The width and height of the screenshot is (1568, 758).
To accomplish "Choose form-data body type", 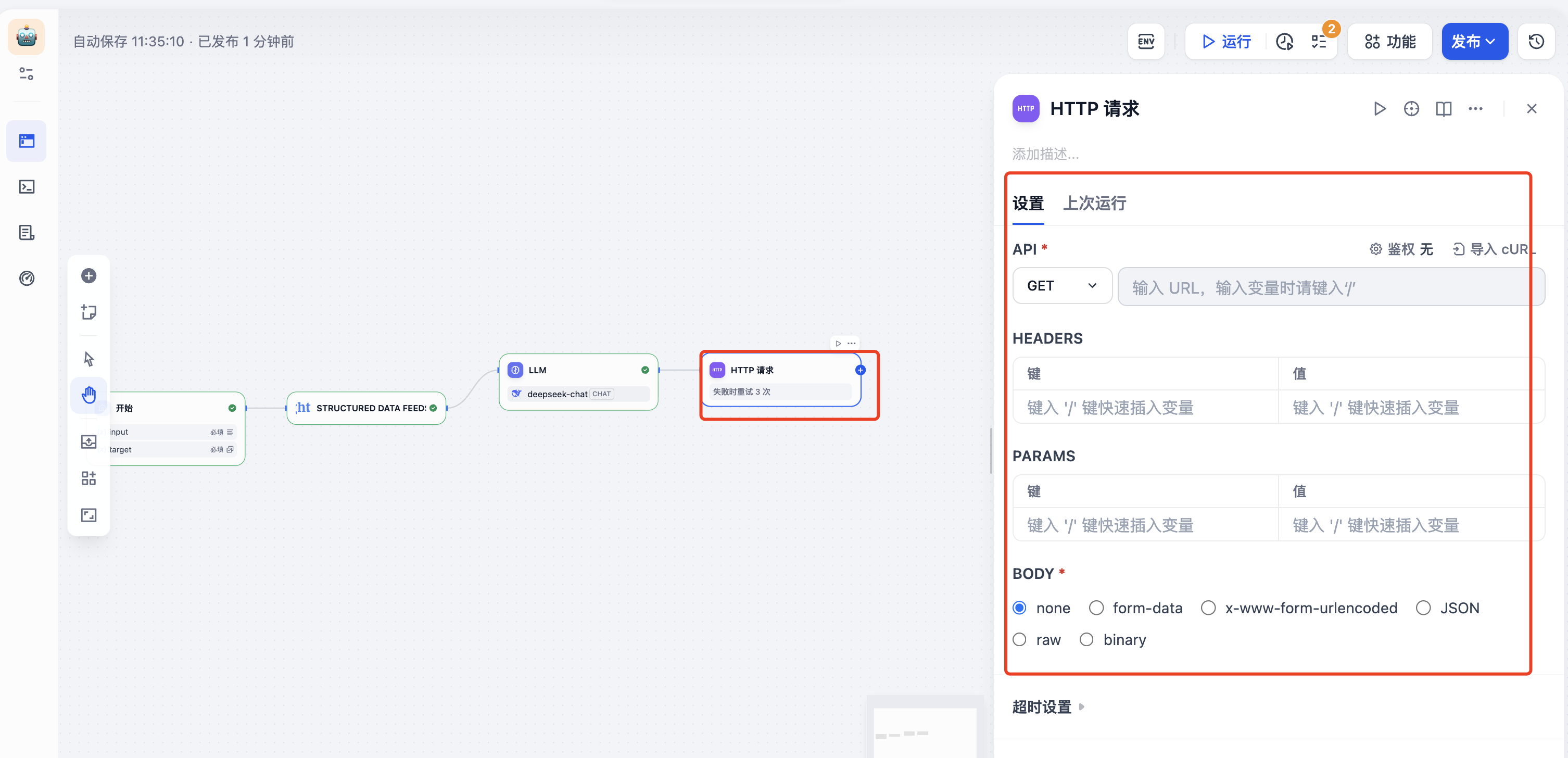I will point(1096,608).
